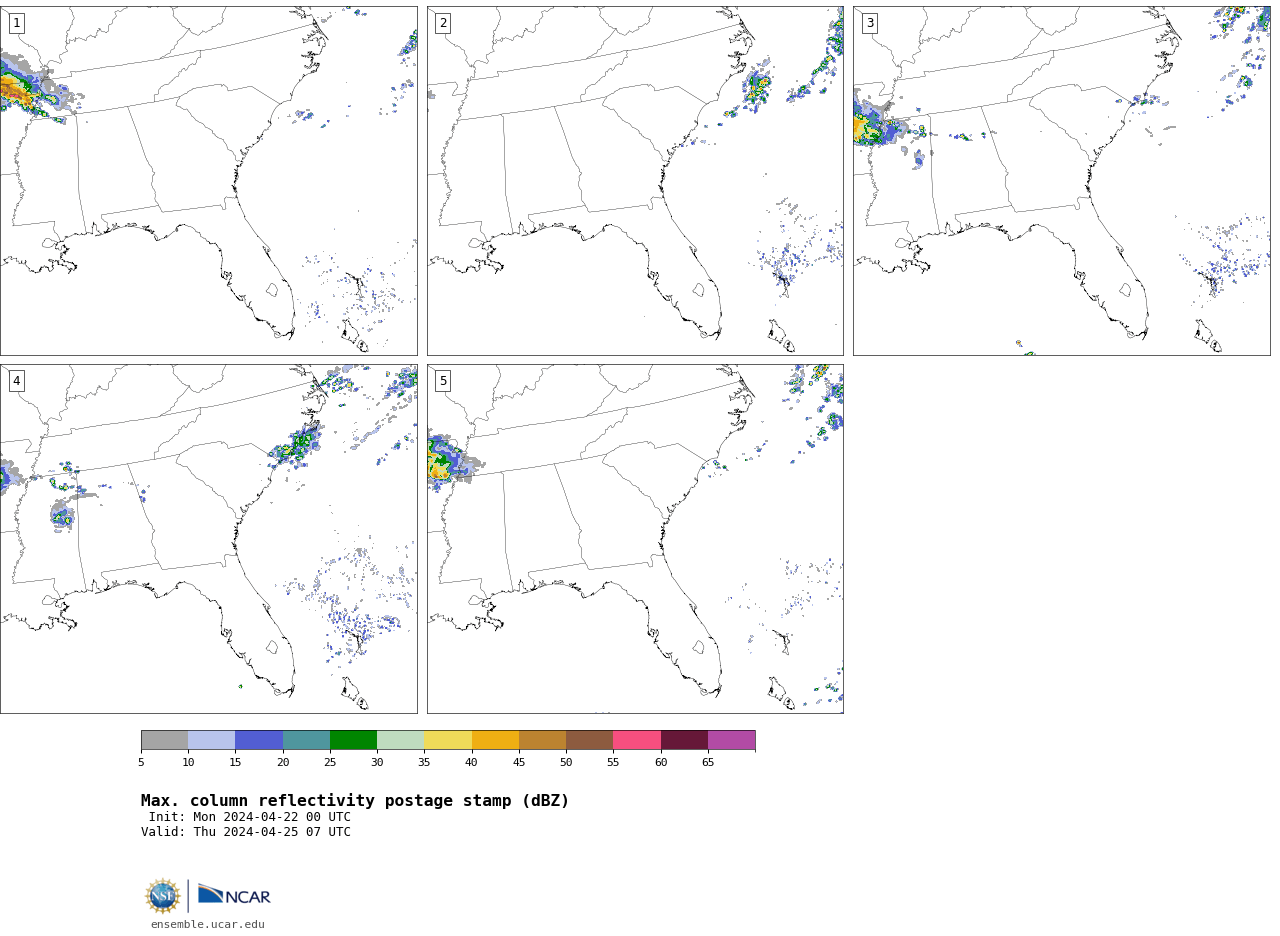
Task: Click the panel number 2 label
Action: 443,23
